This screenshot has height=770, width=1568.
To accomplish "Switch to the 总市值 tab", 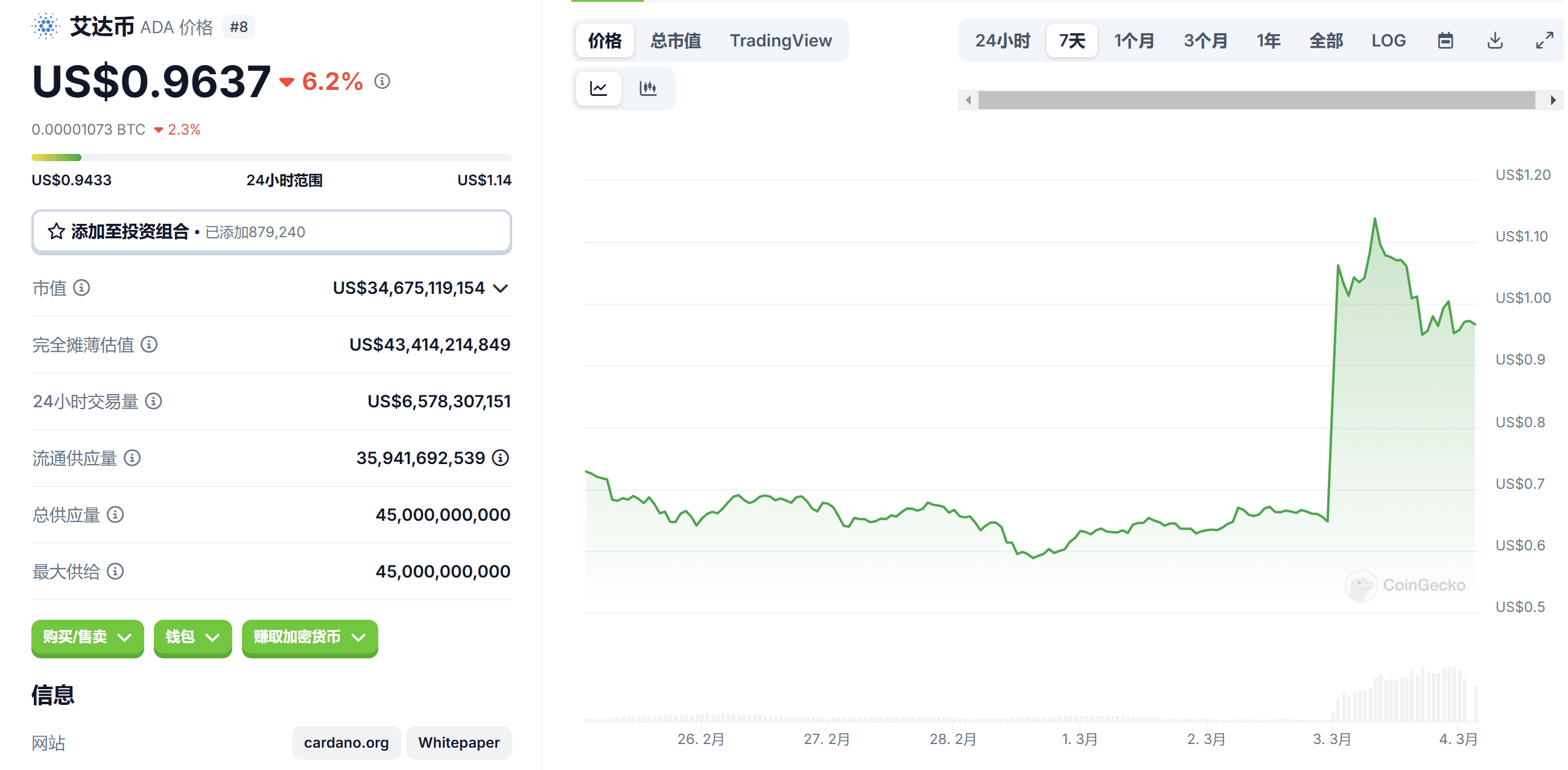I will click(x=676, y=40).
